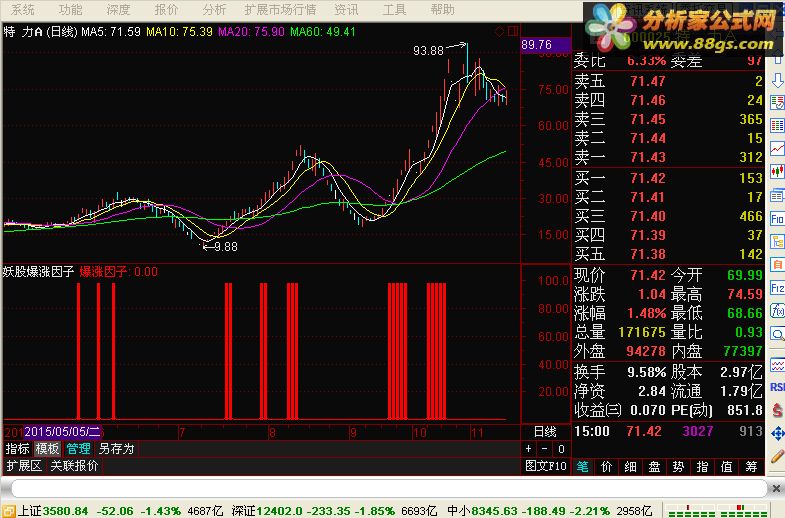Viewport: 785px width, 518px height.
Task: Select the 价 tab in bottom panel
Action: point(606,467)
